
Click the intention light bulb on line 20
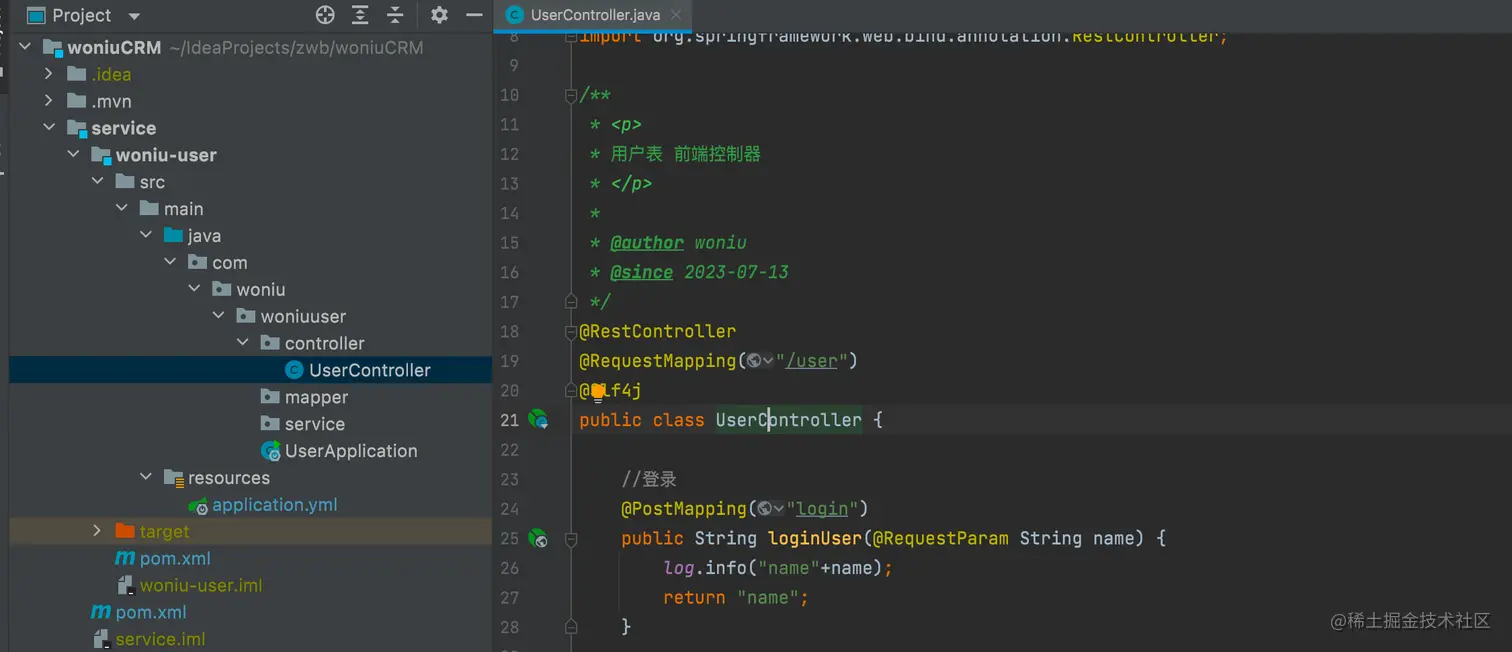tap(598, 391)
